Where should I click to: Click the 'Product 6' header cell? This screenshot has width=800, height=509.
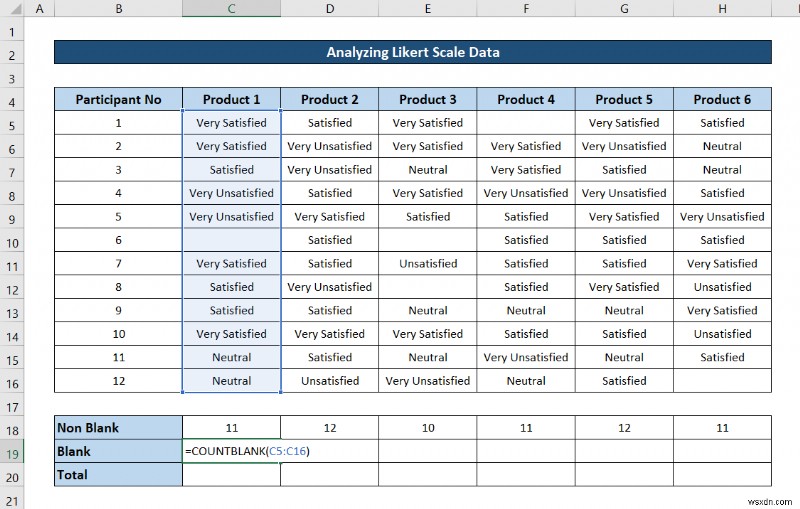[x=722, y=99]
